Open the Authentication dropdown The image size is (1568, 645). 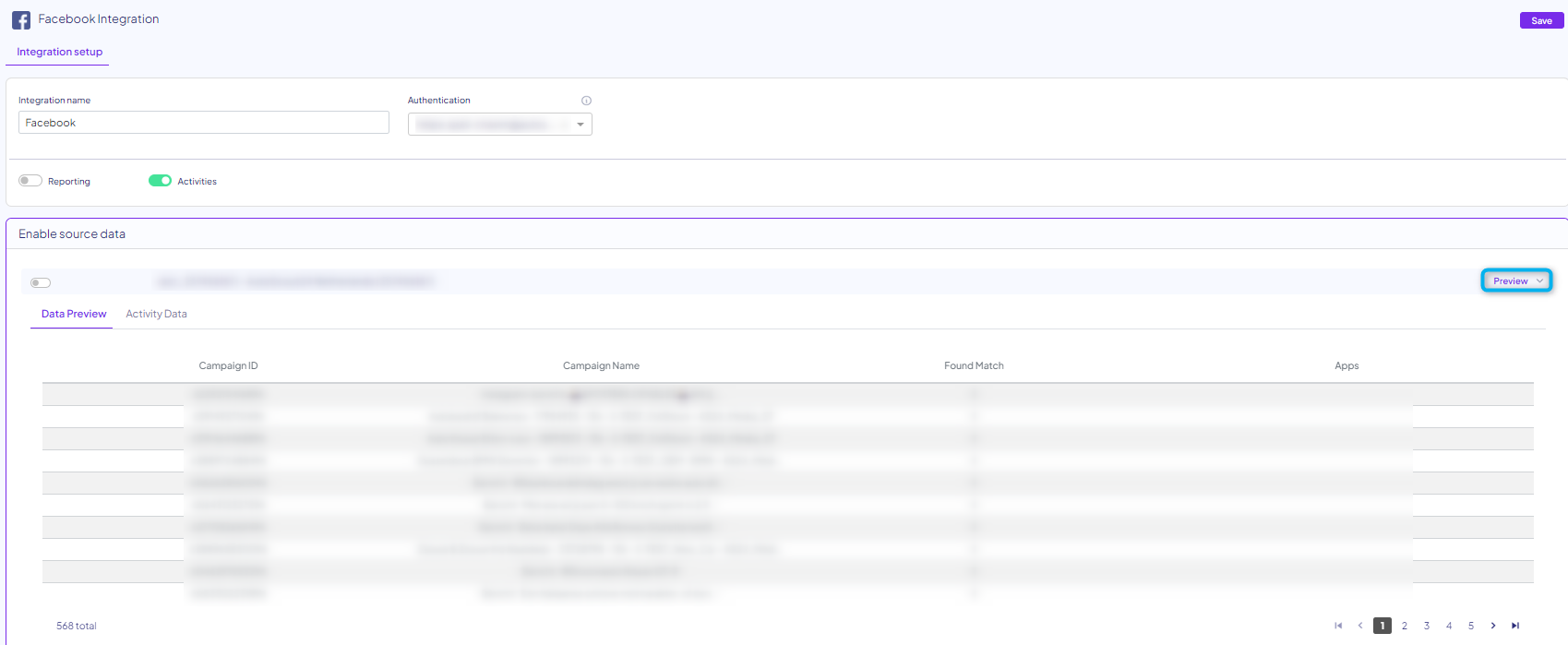[499, 125]
